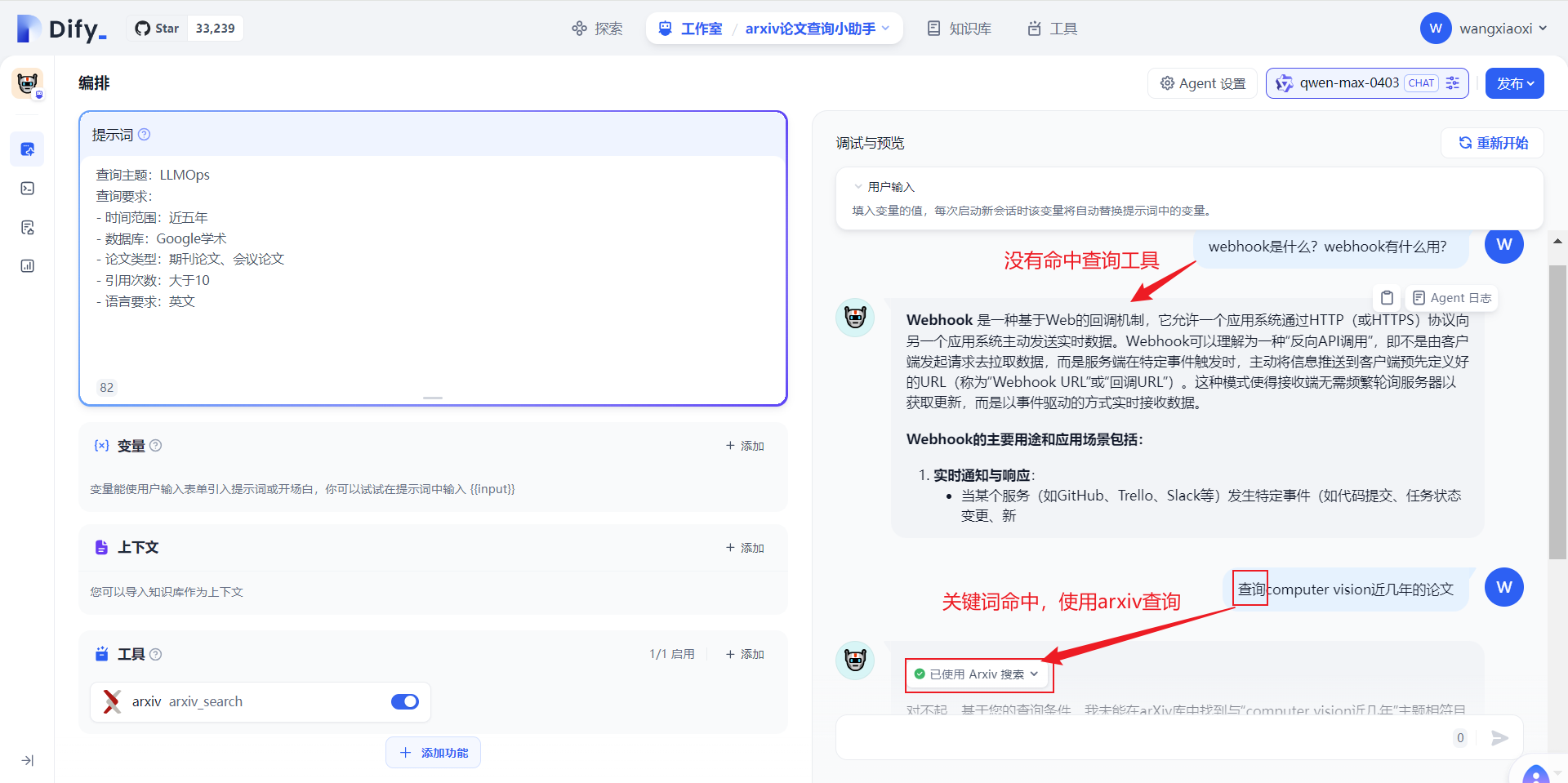Click 添加 in the 上下文 section

(745, 548)
